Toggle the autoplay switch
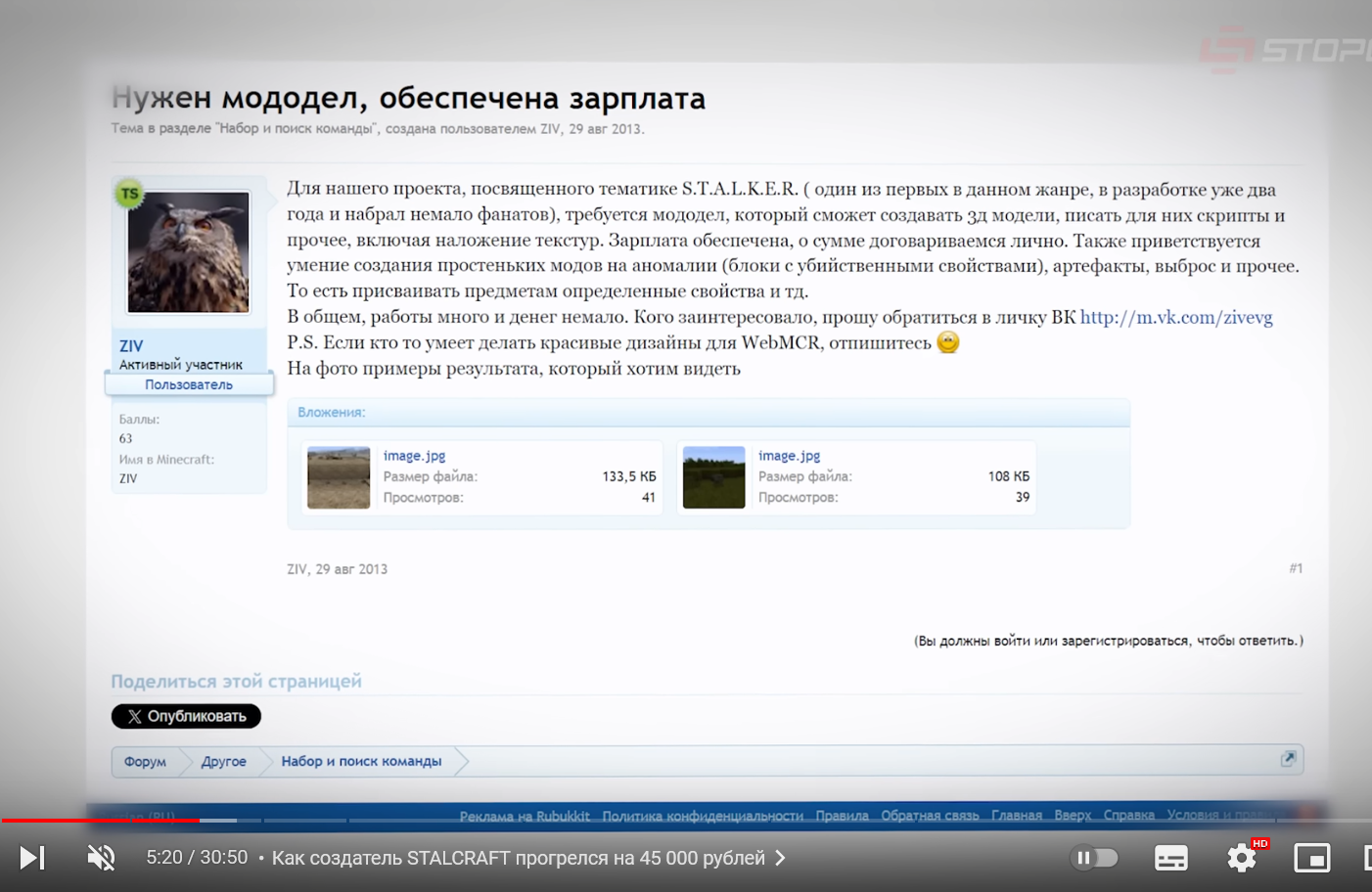Viewport: 1372px width, 892px height. (1094, 858)
